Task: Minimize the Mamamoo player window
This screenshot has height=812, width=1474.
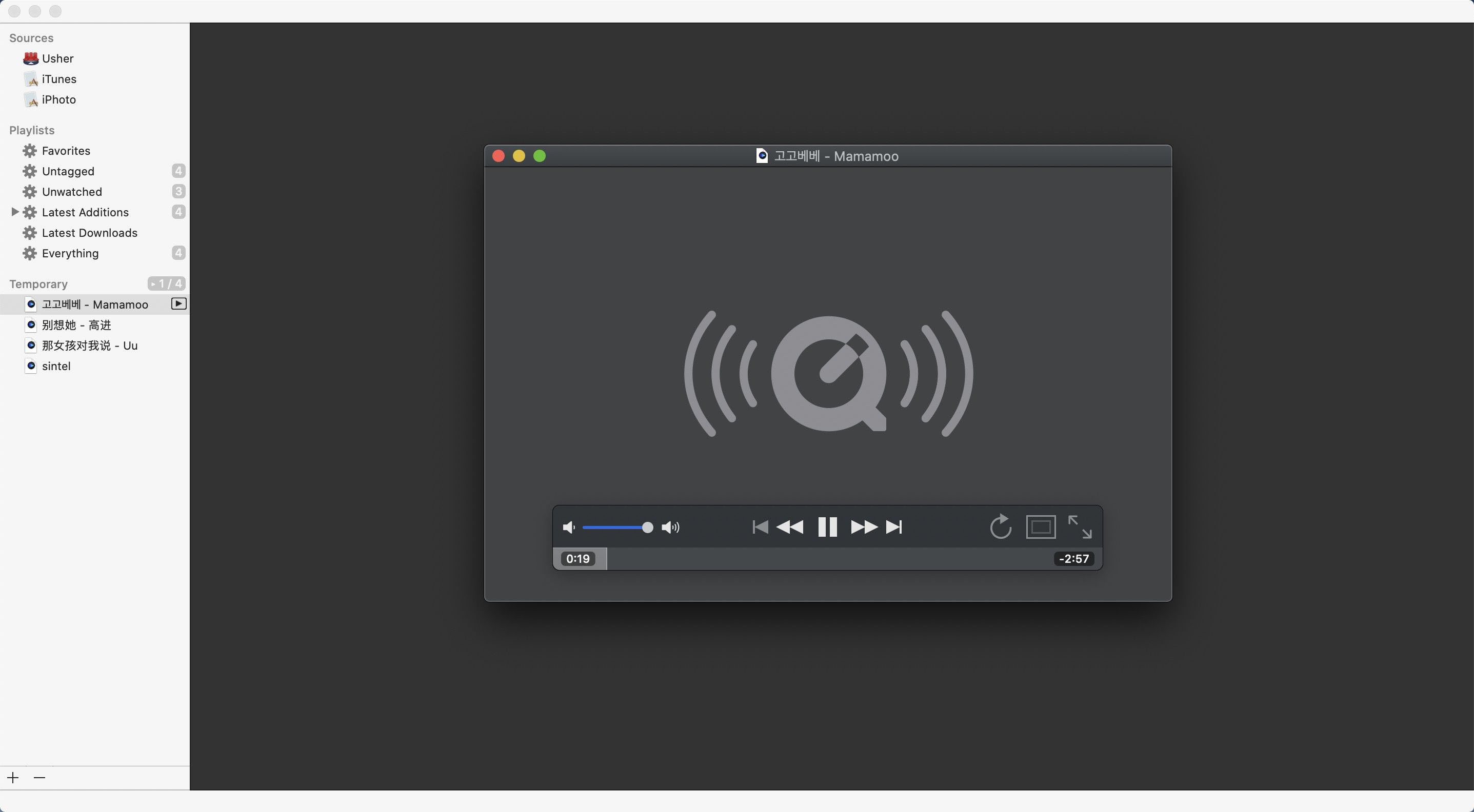Action: [x=519, y=156]
